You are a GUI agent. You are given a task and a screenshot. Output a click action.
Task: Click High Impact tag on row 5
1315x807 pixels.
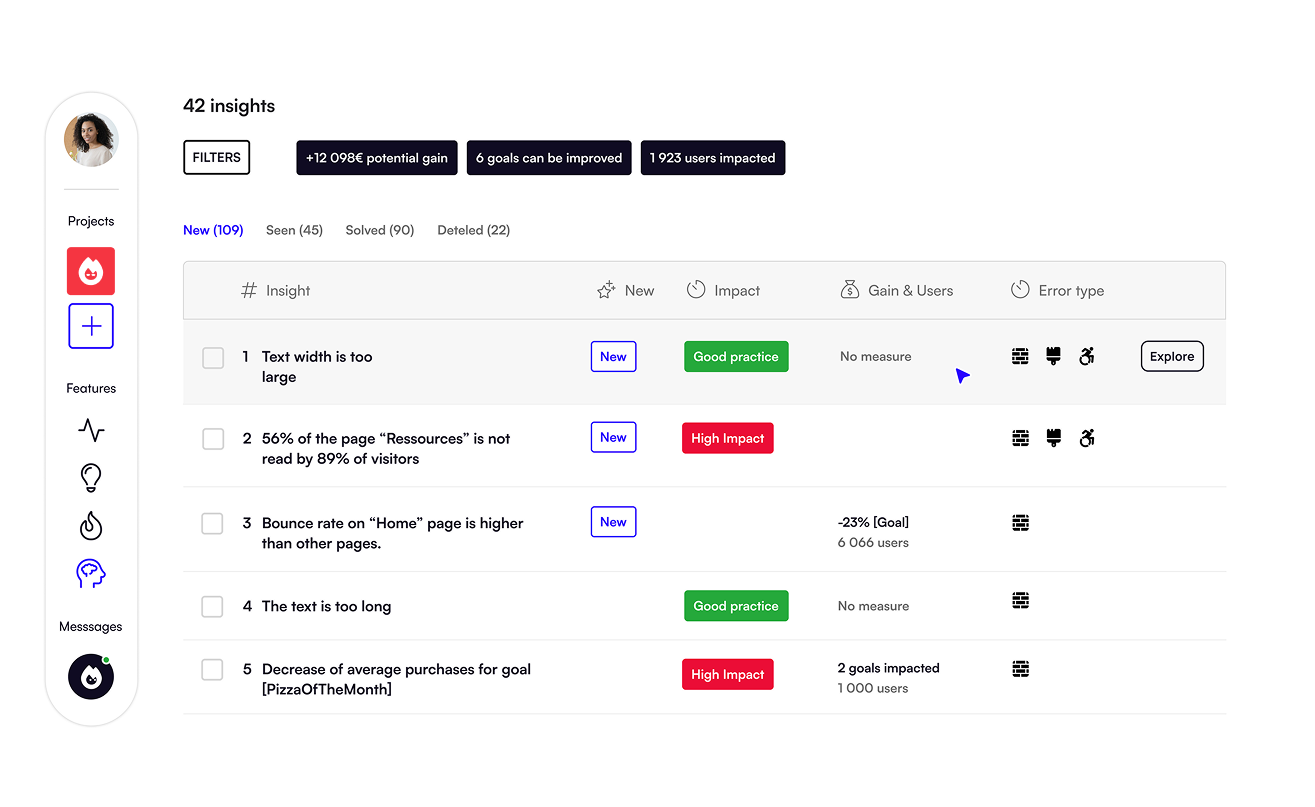[x=727, y=674]
